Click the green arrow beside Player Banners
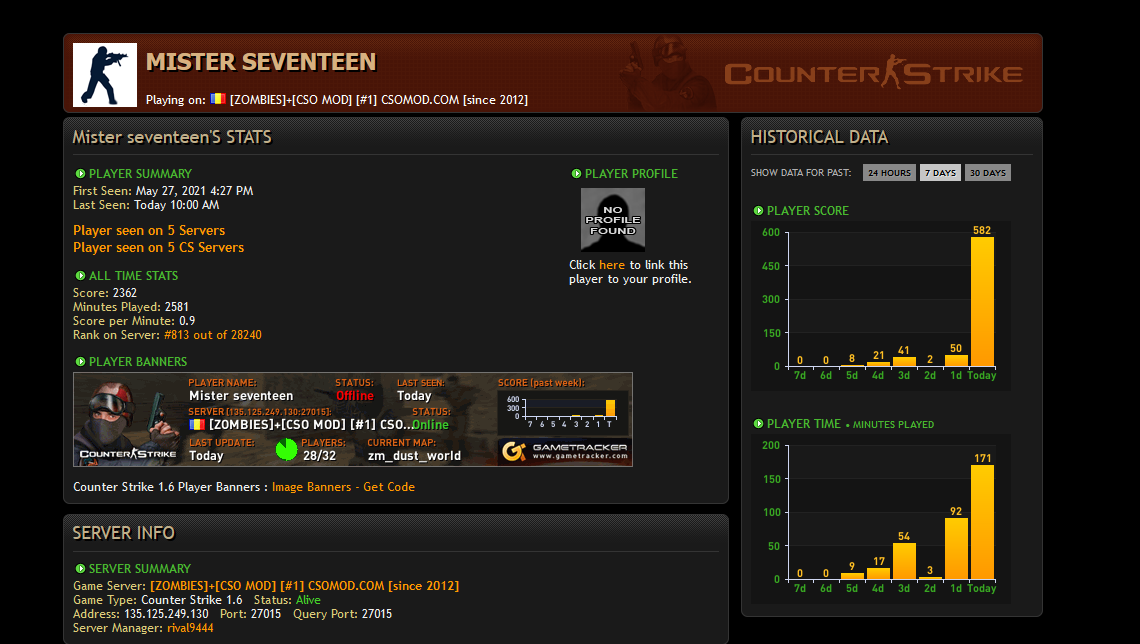 point(80,362)
